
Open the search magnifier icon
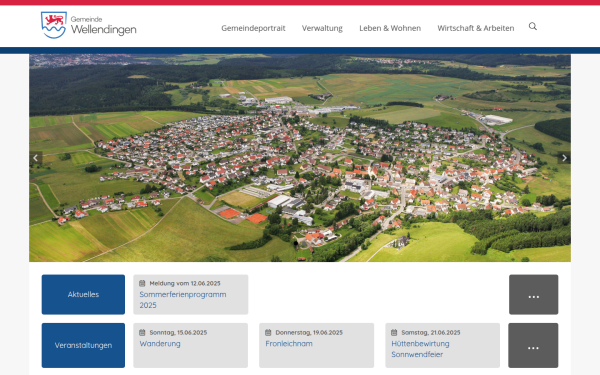533,26
